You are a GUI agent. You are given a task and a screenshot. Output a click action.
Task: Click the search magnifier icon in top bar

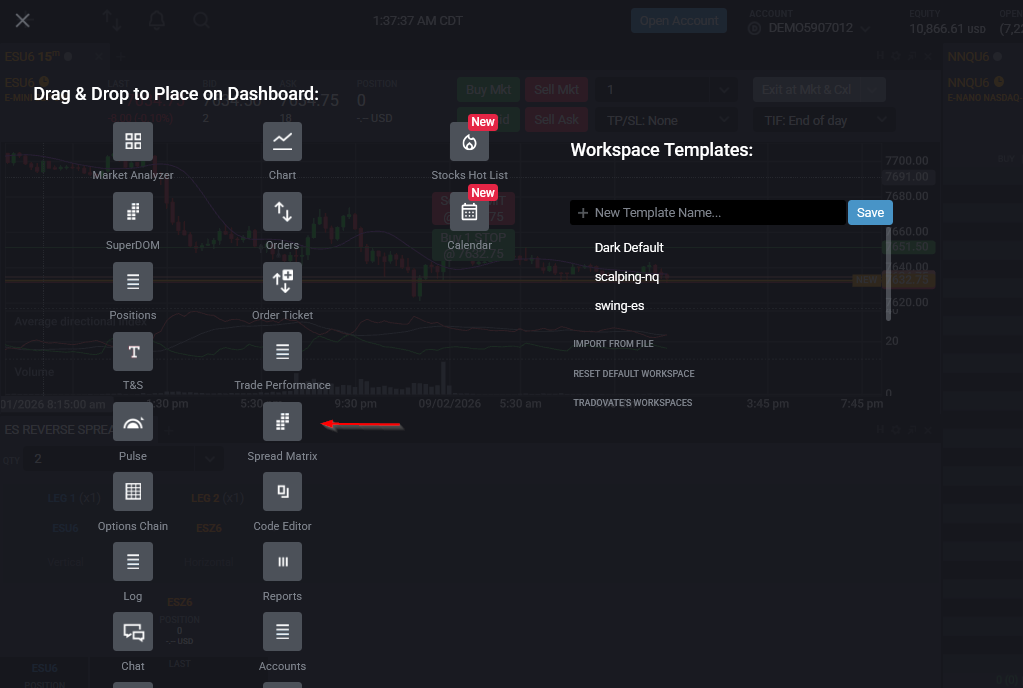[x=202, y=20]
